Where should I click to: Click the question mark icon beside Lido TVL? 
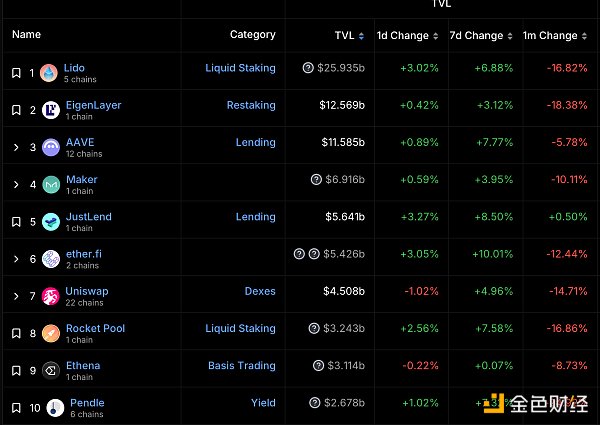[x=307, y=69]
